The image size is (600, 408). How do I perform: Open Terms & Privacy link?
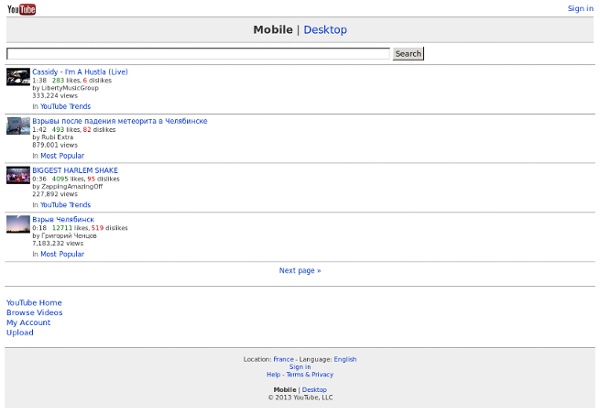[x=310, y=374]
